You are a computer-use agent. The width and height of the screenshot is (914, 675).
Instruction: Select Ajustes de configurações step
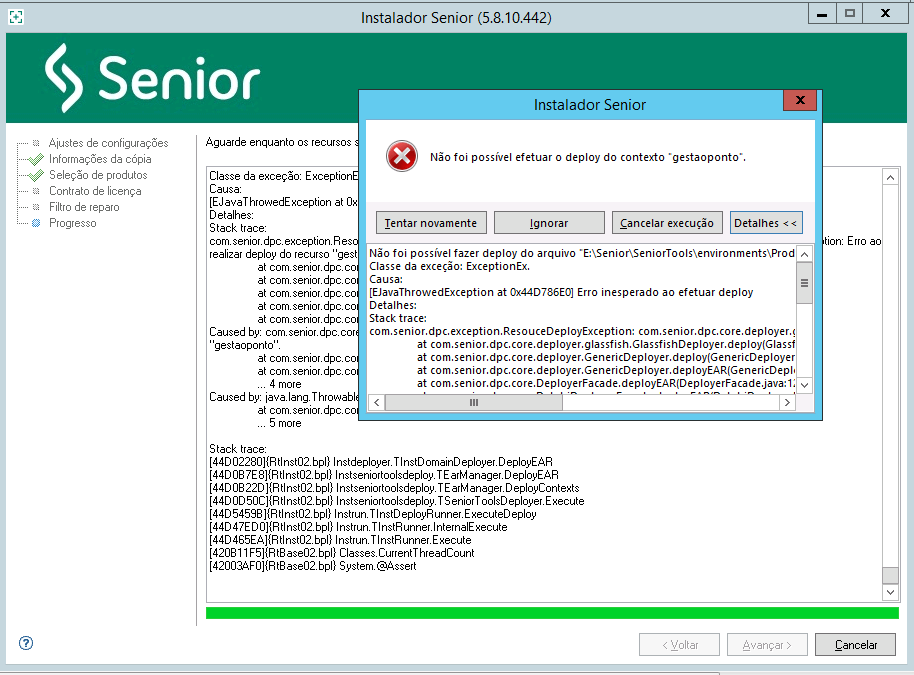tap(108, 143)
